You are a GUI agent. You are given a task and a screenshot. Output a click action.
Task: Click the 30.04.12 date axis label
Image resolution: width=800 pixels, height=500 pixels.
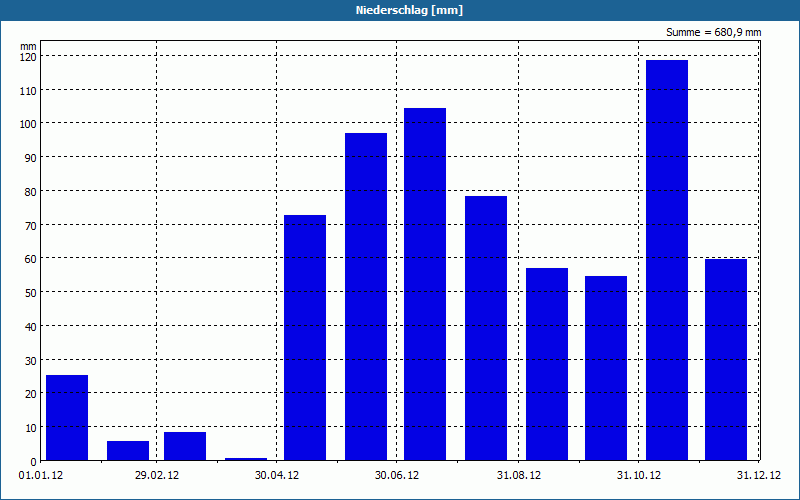(277, 476)
